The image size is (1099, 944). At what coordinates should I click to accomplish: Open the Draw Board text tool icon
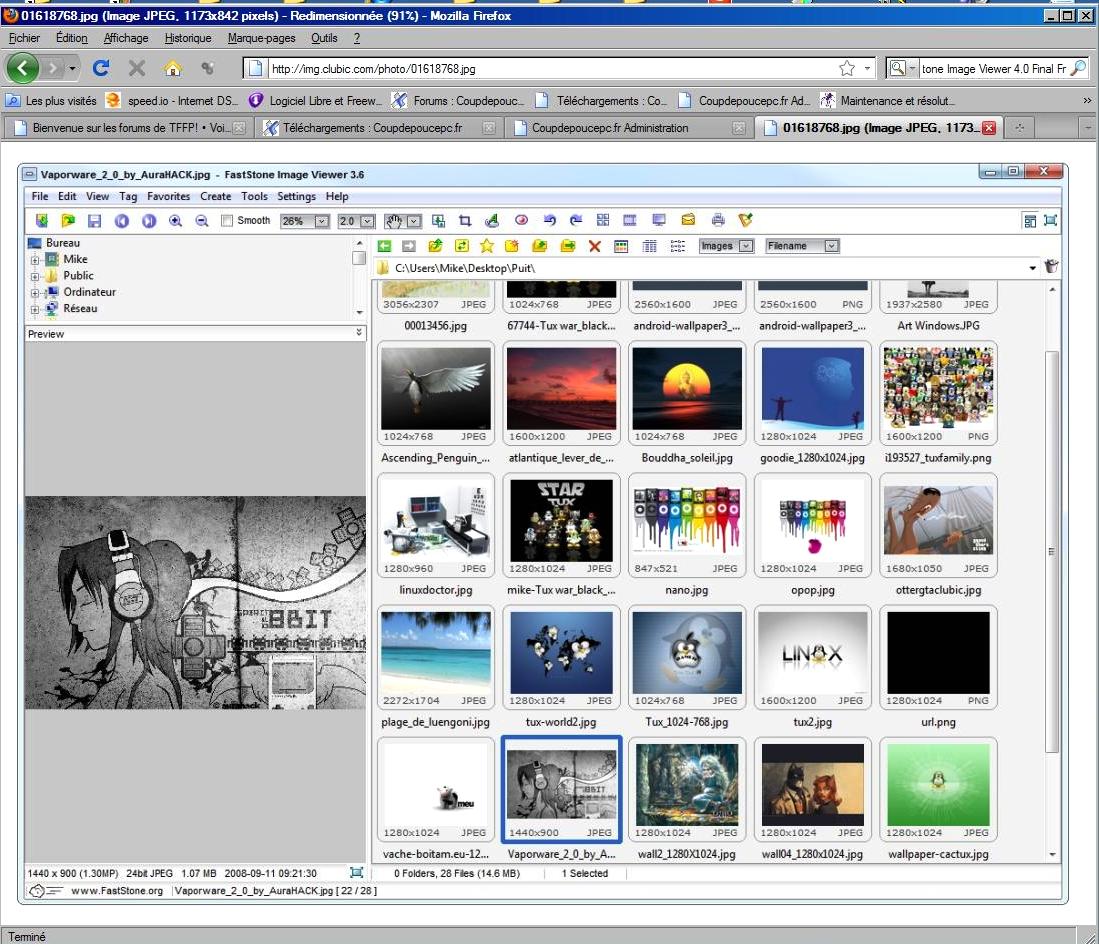[x=492, y=221]
